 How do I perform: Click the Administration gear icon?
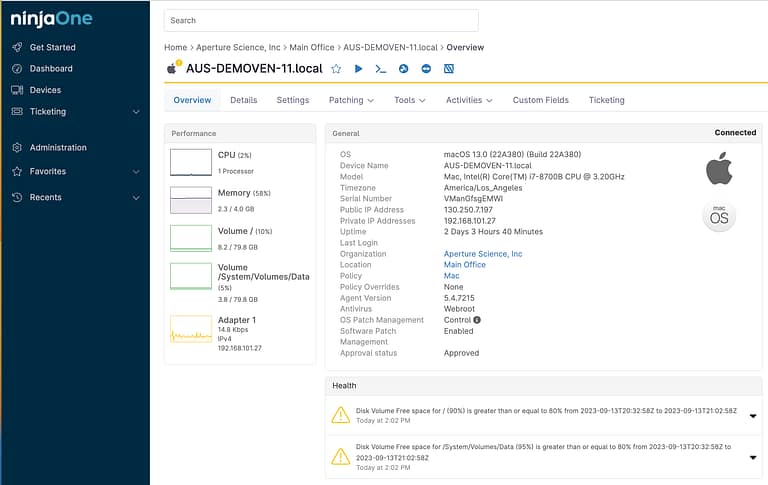coord(17,148)
